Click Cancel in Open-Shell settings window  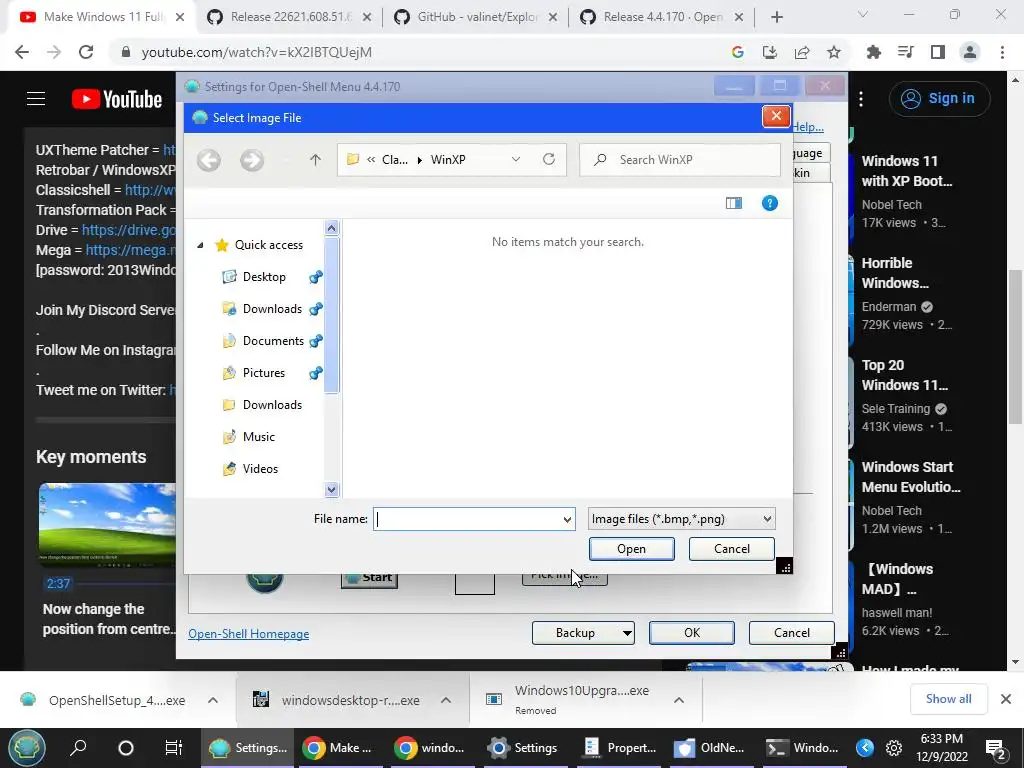point(792,633)
